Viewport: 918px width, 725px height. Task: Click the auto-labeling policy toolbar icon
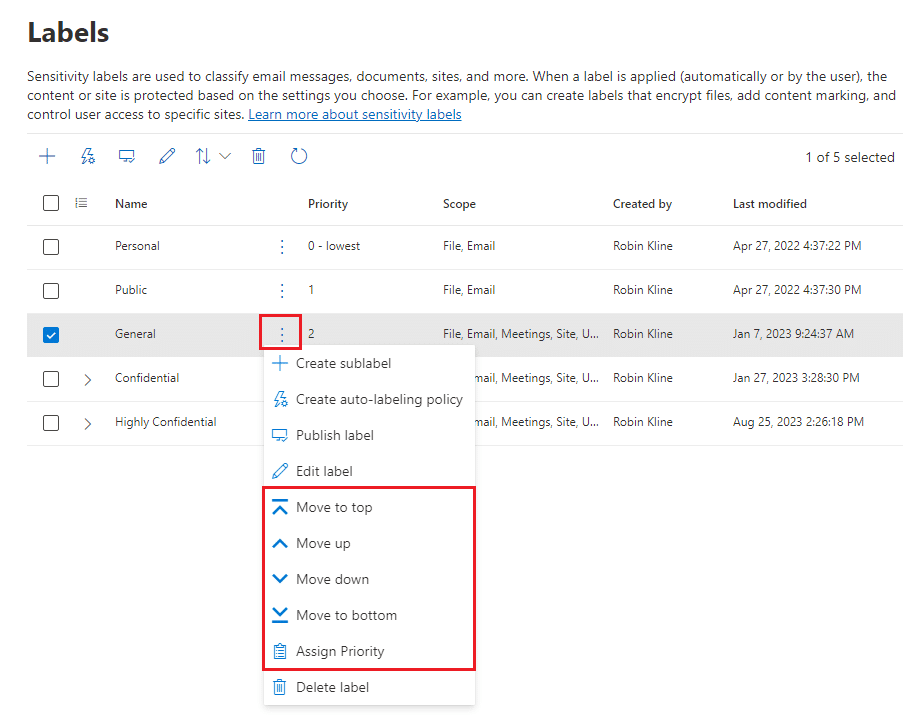[87, 156]
